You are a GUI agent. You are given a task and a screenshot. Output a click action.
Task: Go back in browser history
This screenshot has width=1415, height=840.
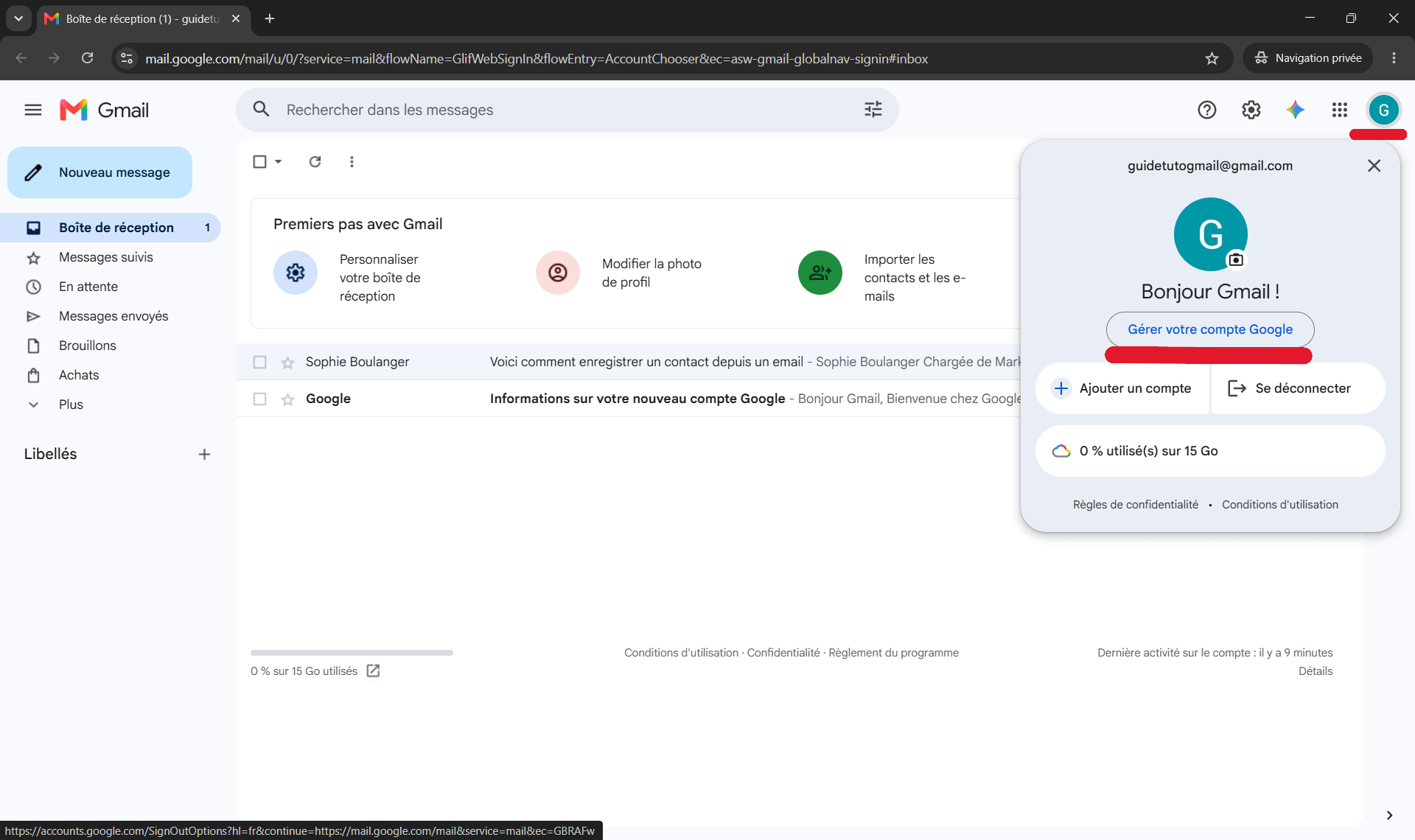(21, 58)
